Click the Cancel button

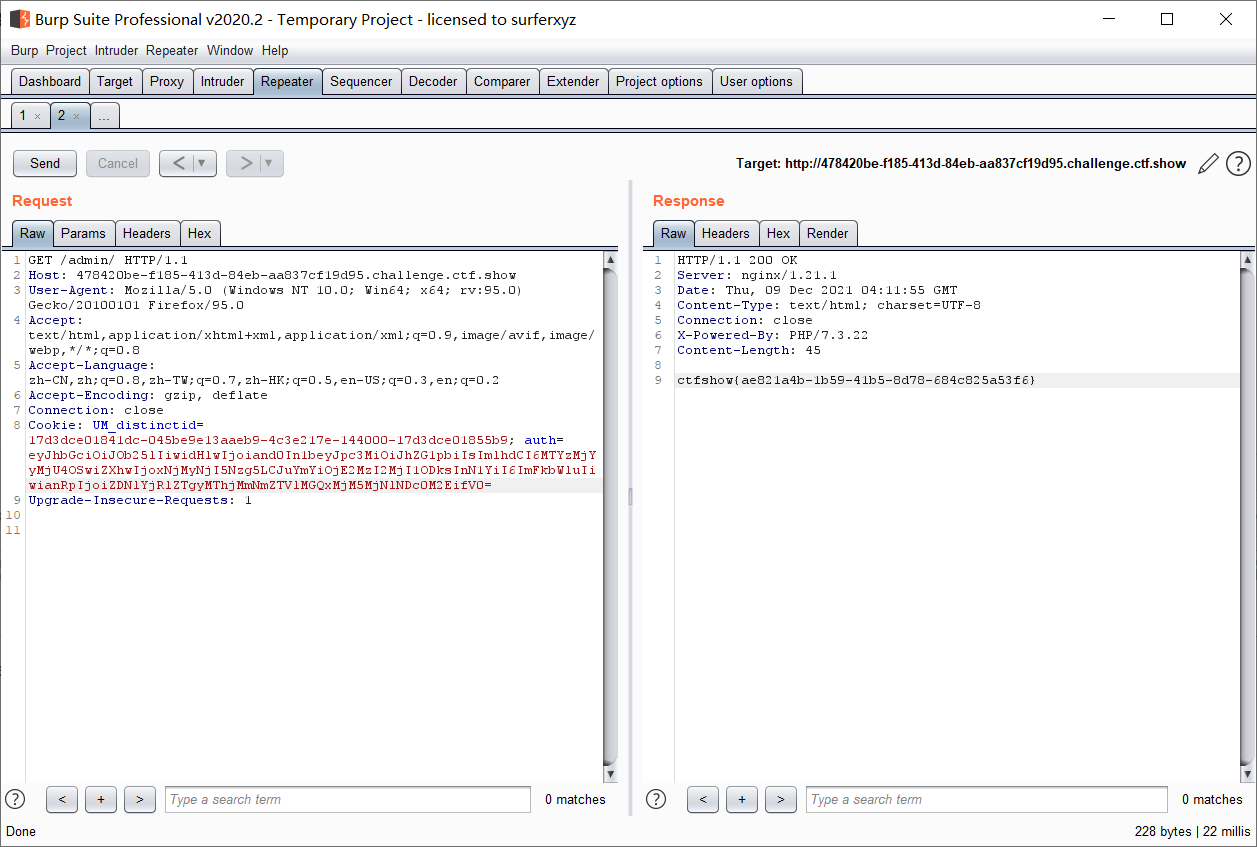[x=118, y=163]
